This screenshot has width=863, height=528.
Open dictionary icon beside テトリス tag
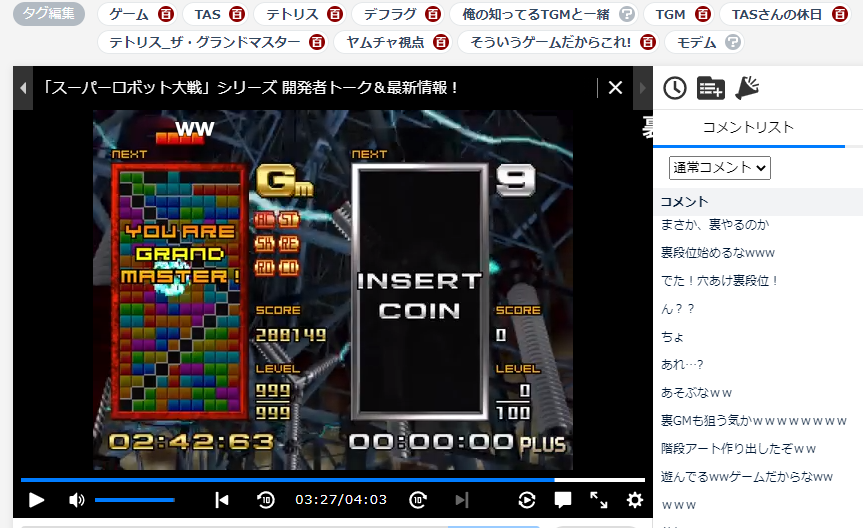335,14
